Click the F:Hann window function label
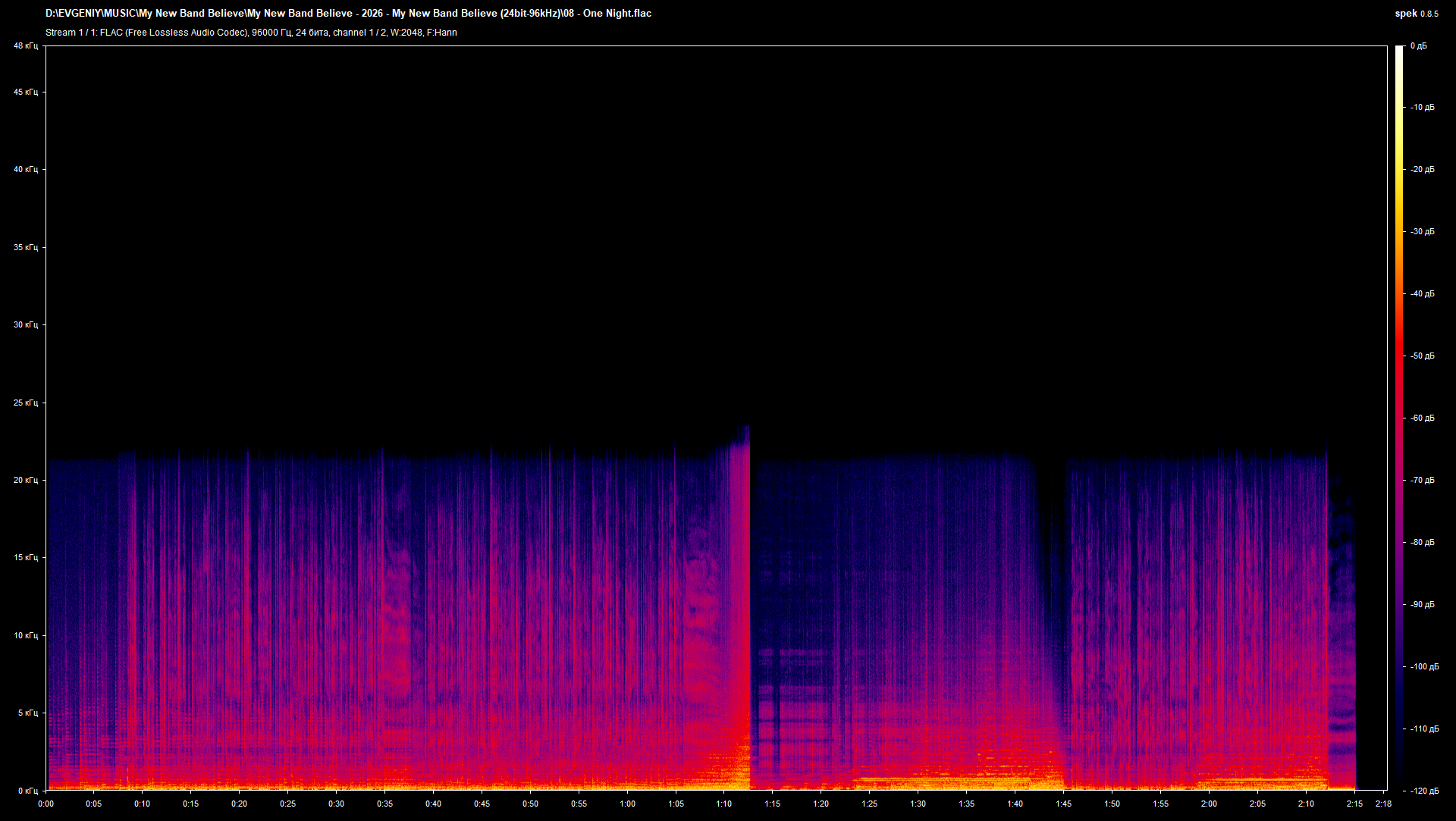 click(442, 33)
